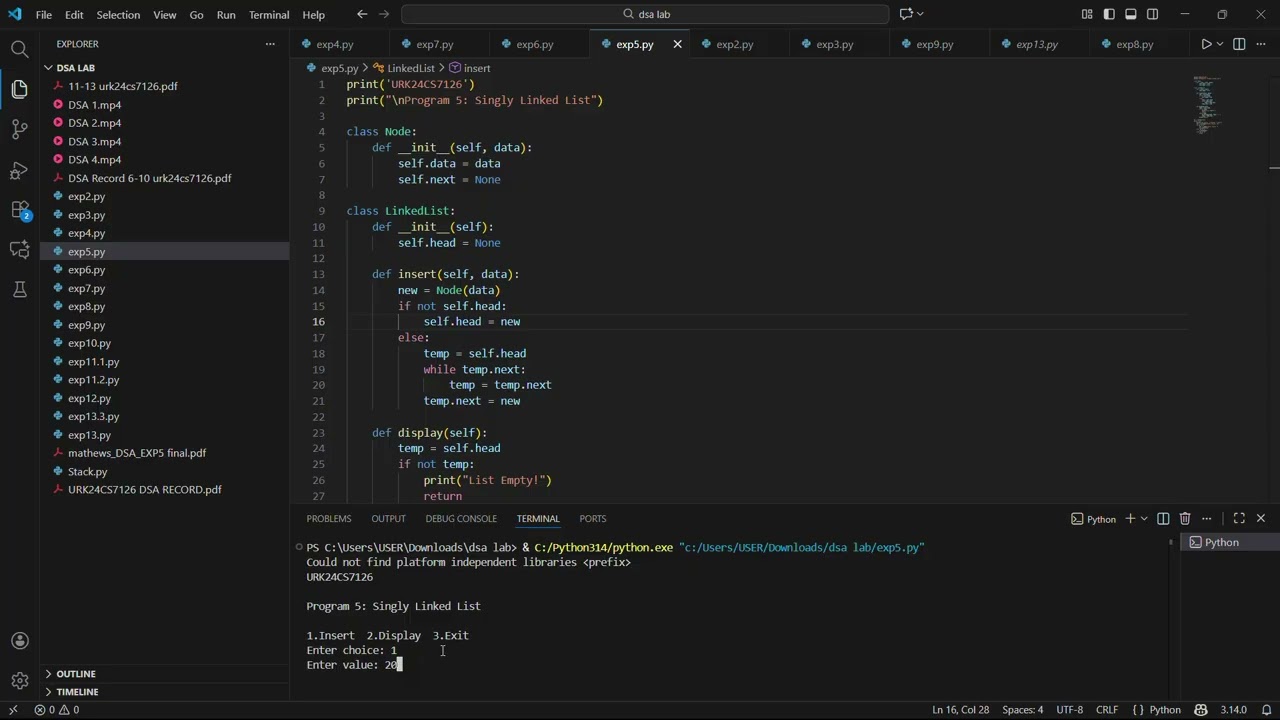Screen dimensions: 1280x720
Task: Open exp10.py from the Explorer
Action: (x=89, y=343)
